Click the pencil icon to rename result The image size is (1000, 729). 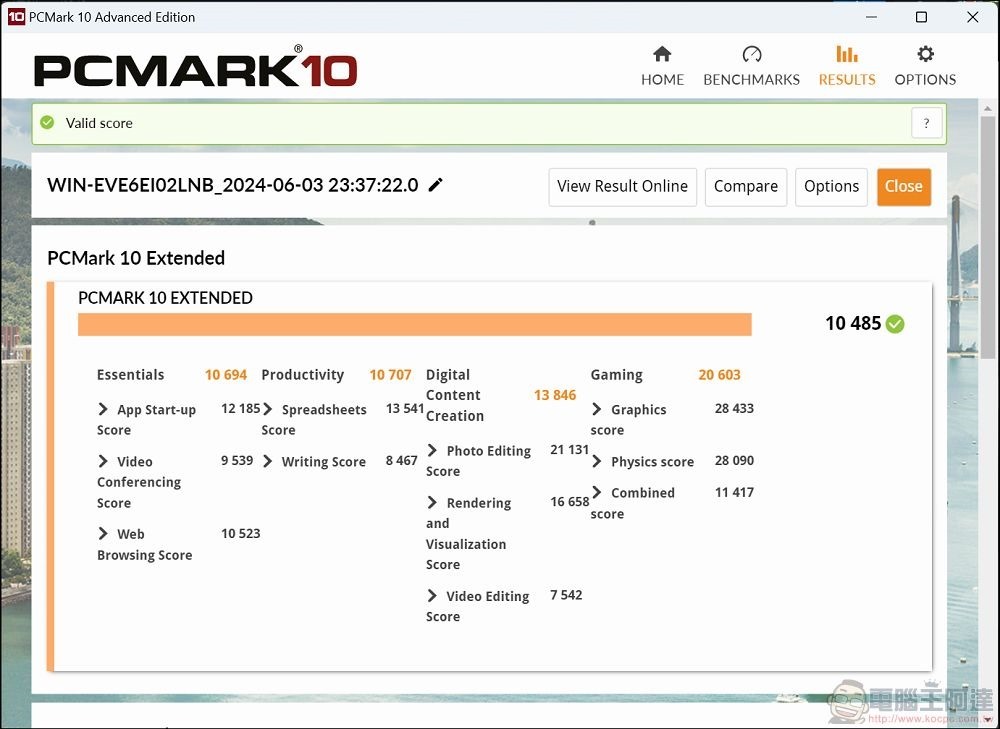point(436,185)
